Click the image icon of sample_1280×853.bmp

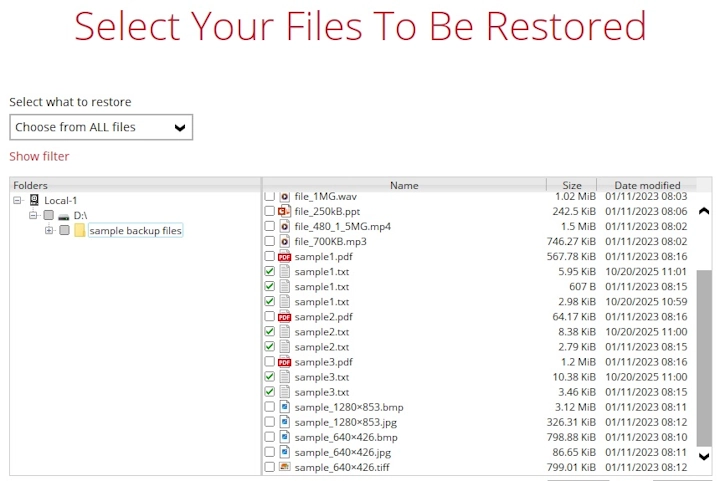[x=285, y=407]
